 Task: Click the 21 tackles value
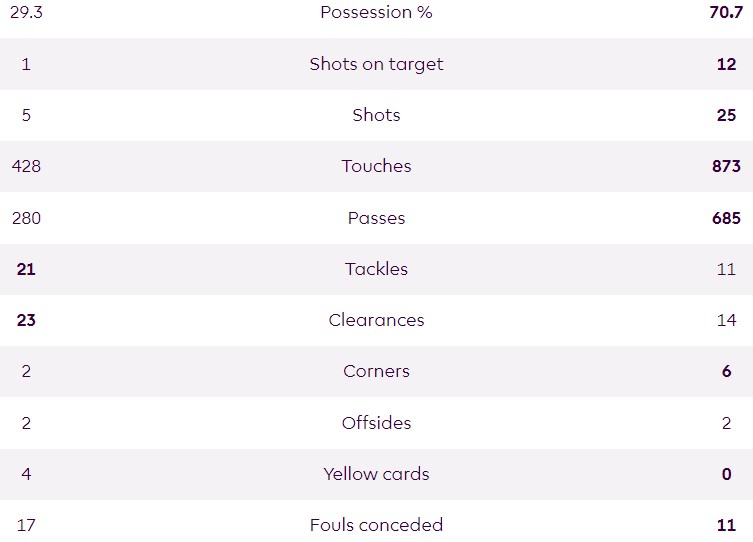coord(26,269)
